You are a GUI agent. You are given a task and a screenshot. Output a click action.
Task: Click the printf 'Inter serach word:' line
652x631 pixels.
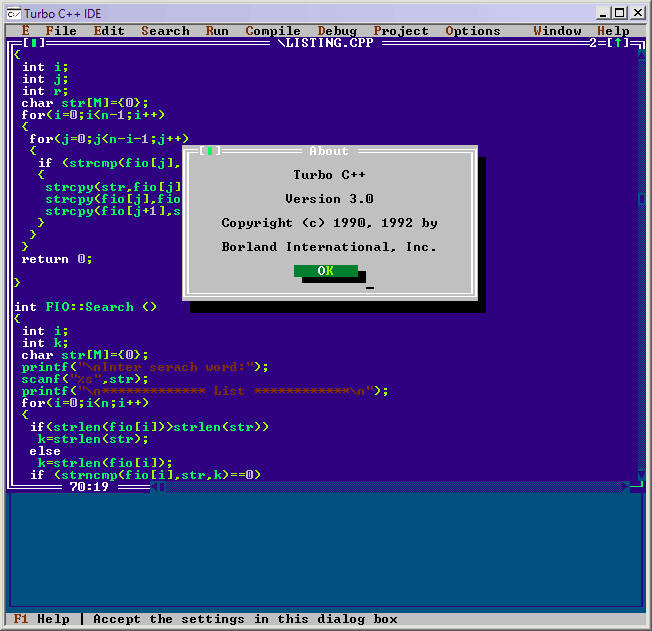145,367
